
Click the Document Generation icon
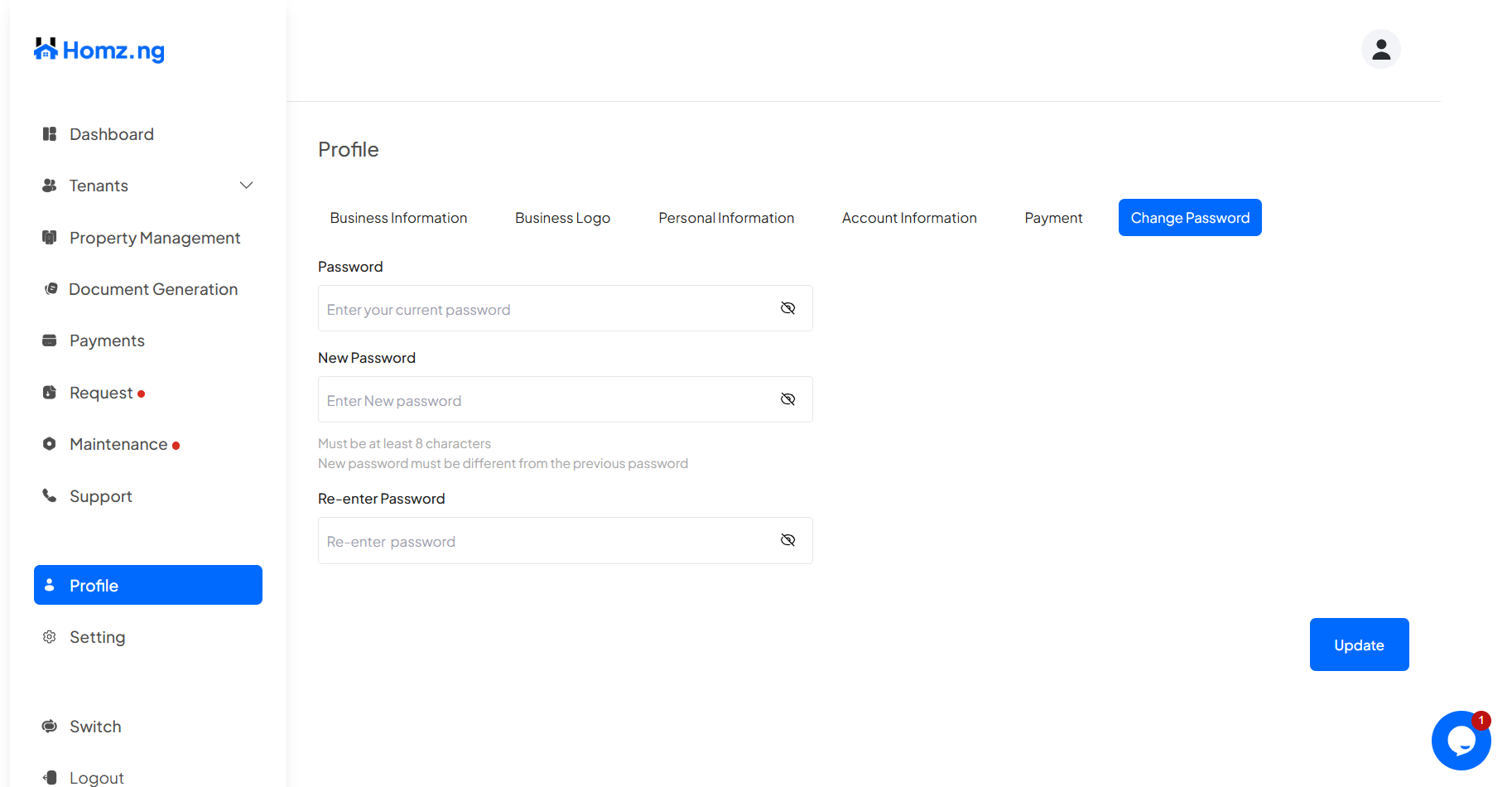click(51, 289)
